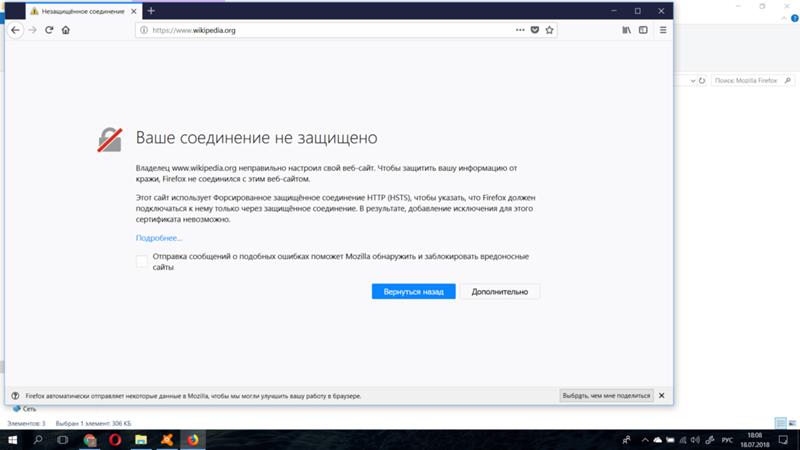This screenshot has width=800, height=450.
Task: Open the taskbar clock and date
Action: pyautogui.click(x=755, y=440)
